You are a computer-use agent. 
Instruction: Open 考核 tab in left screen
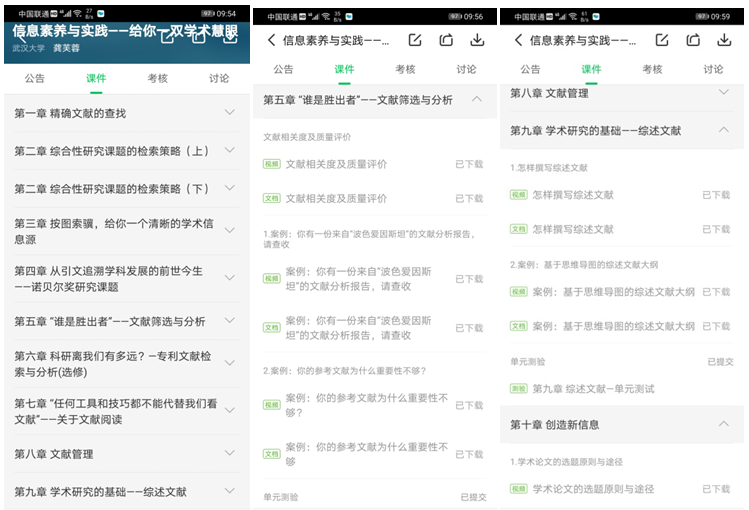(158, 78)
